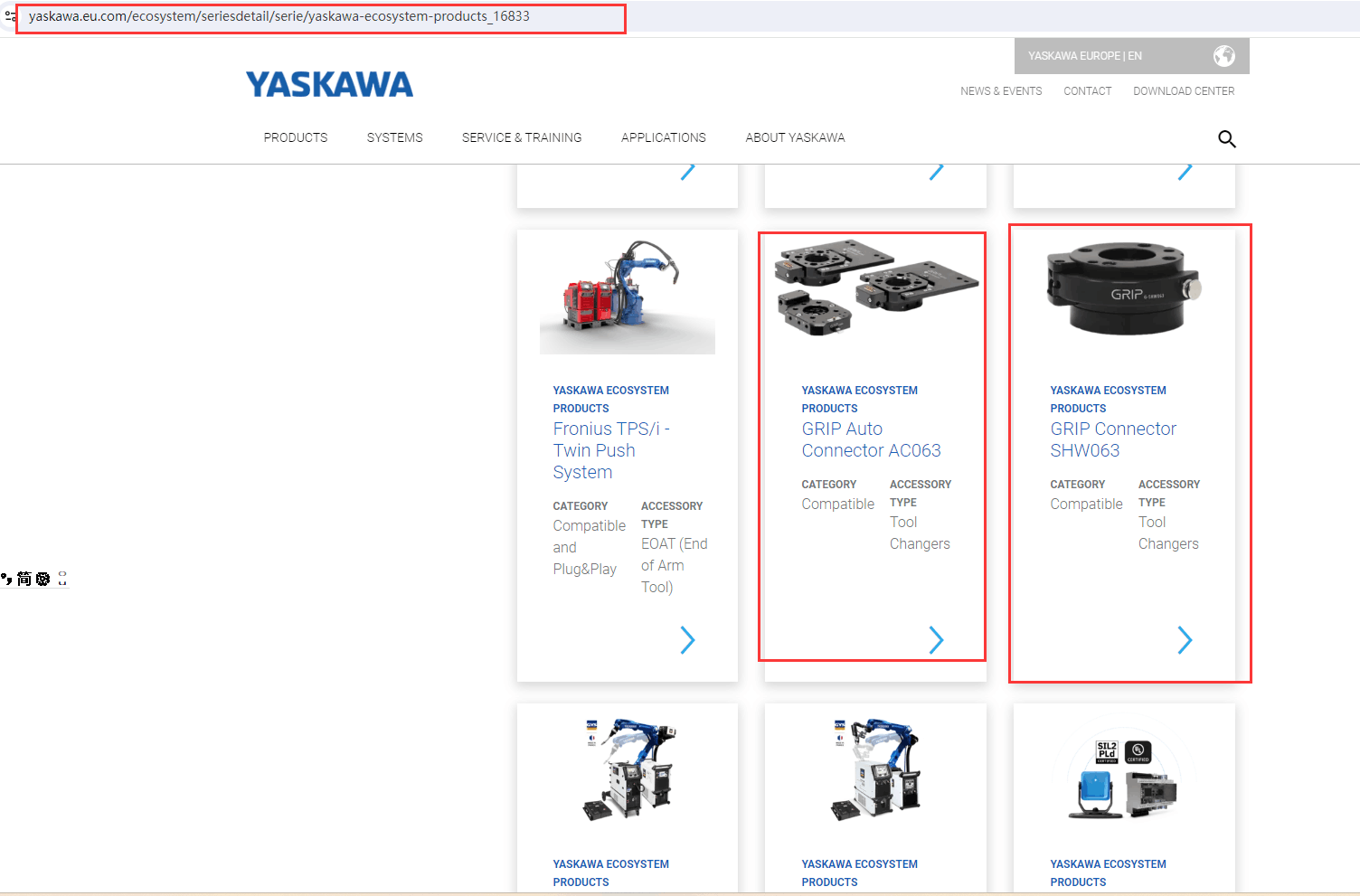Open GRIP Connector SHW063 title link

click(1112, 439)
